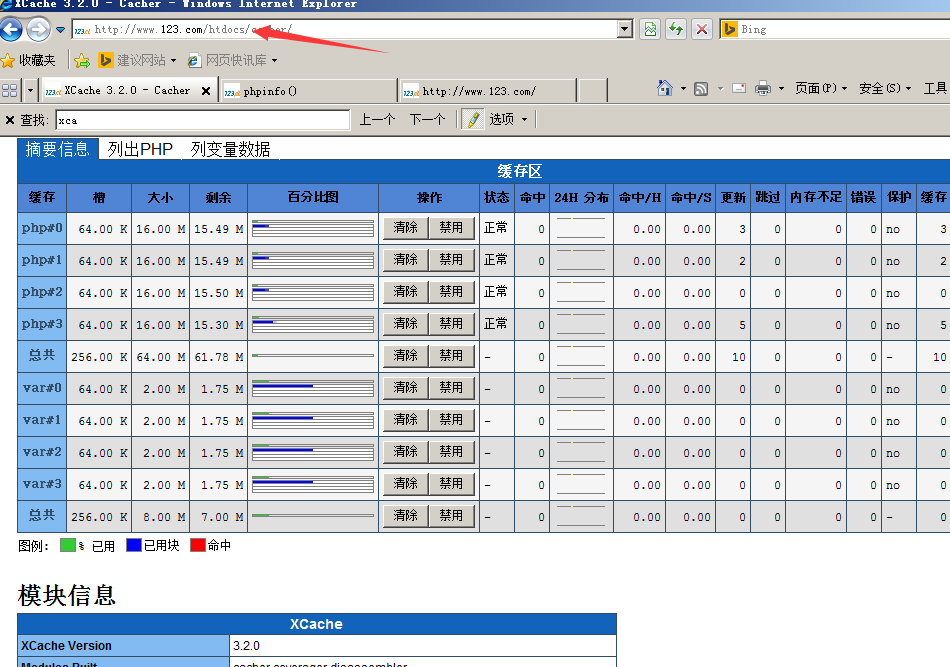This screenshot has height=667, width=950.
Task: Switch to http://www.123.com/ tab
Action: tap(488, 91)
